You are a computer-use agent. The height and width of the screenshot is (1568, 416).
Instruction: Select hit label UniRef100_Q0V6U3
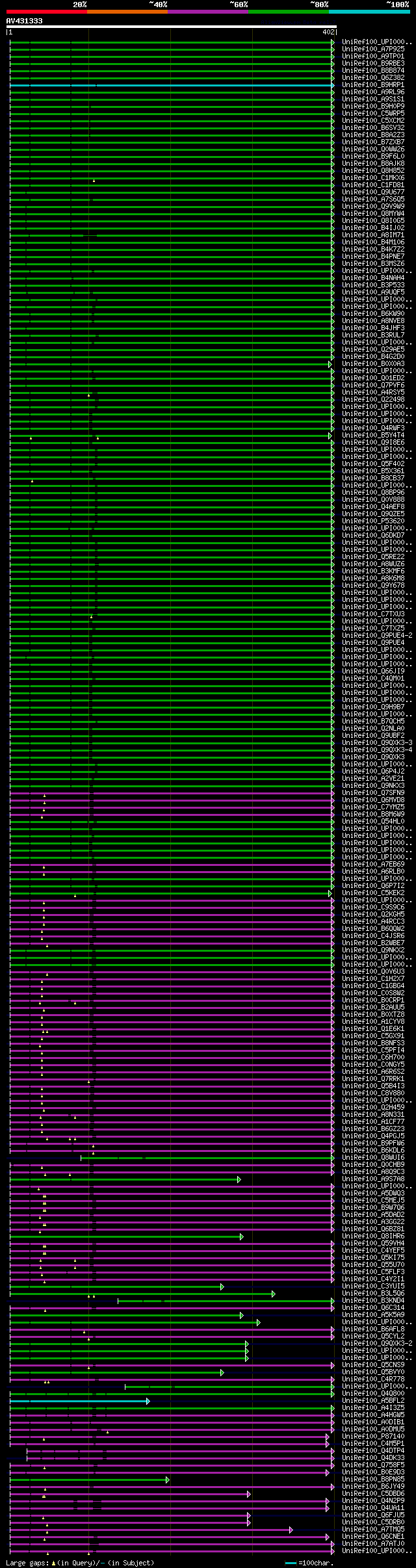(373, 971)
